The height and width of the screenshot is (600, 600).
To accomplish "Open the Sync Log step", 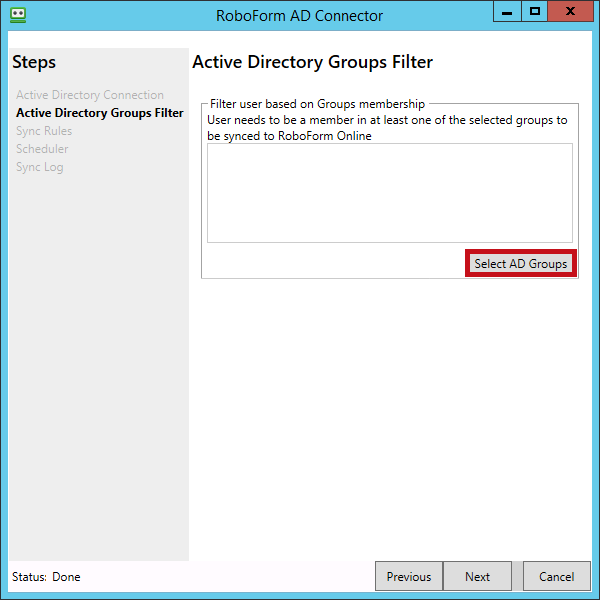I will [x=40, y=167].
